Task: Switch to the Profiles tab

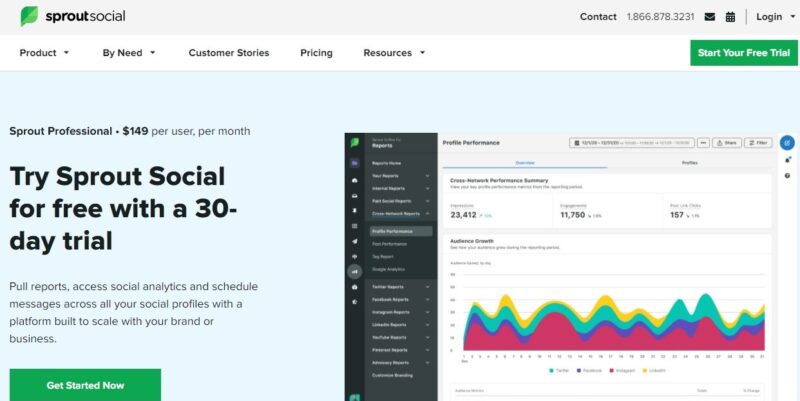Action: pyautogui.click(x=690, y=163)
